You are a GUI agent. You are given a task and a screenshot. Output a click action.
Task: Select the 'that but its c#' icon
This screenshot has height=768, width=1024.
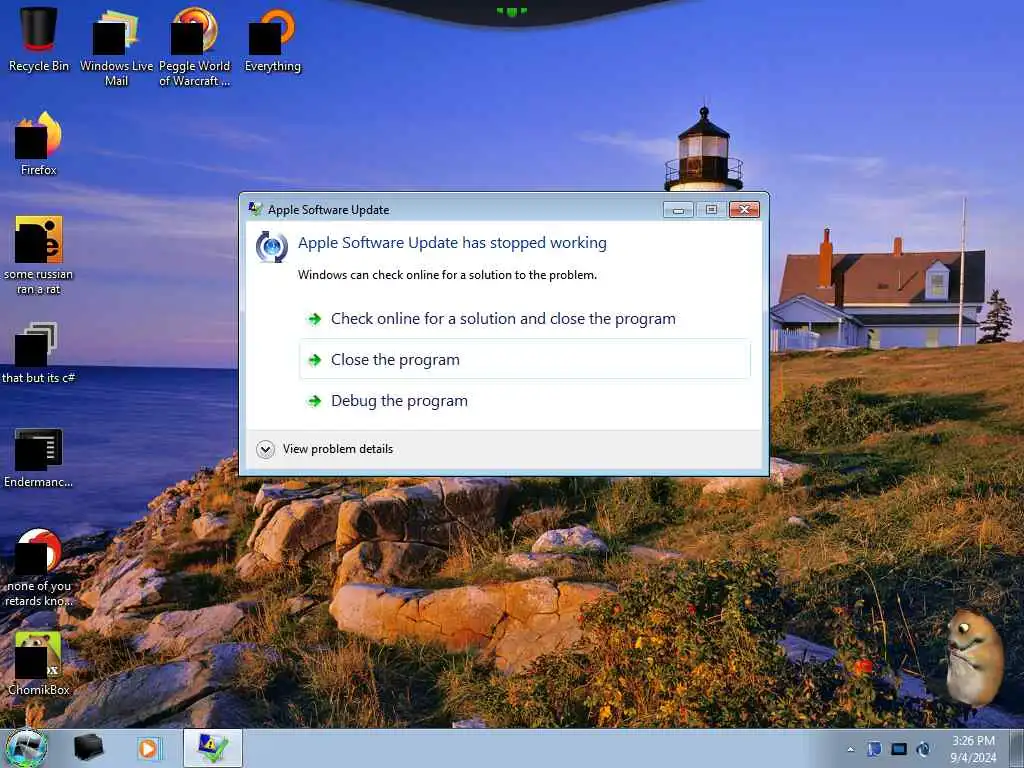[39, 353]
